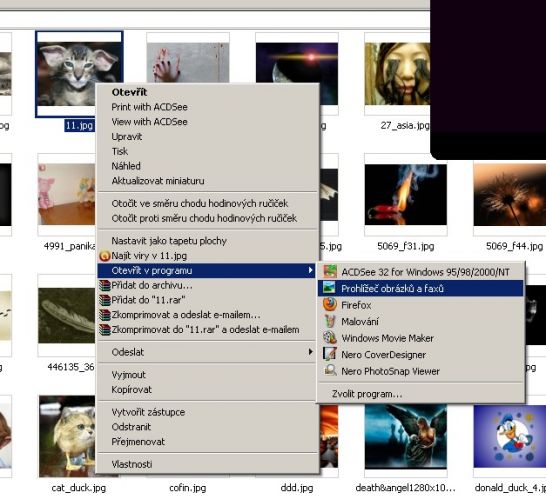Viewport: 546px width, 499px height.
Task: Click Otevřít v programu menu label
Action: (x=151, y=271)
